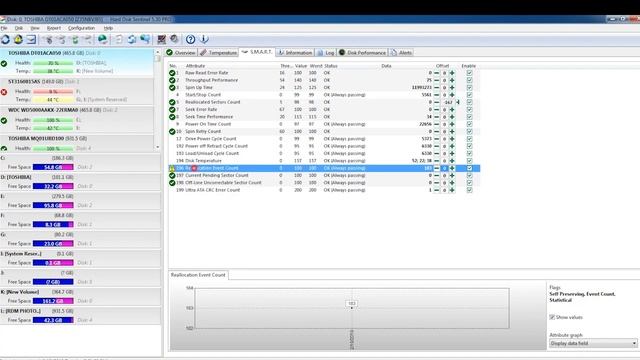Select the Reallocation Event Count graph tab

[198, 275]
